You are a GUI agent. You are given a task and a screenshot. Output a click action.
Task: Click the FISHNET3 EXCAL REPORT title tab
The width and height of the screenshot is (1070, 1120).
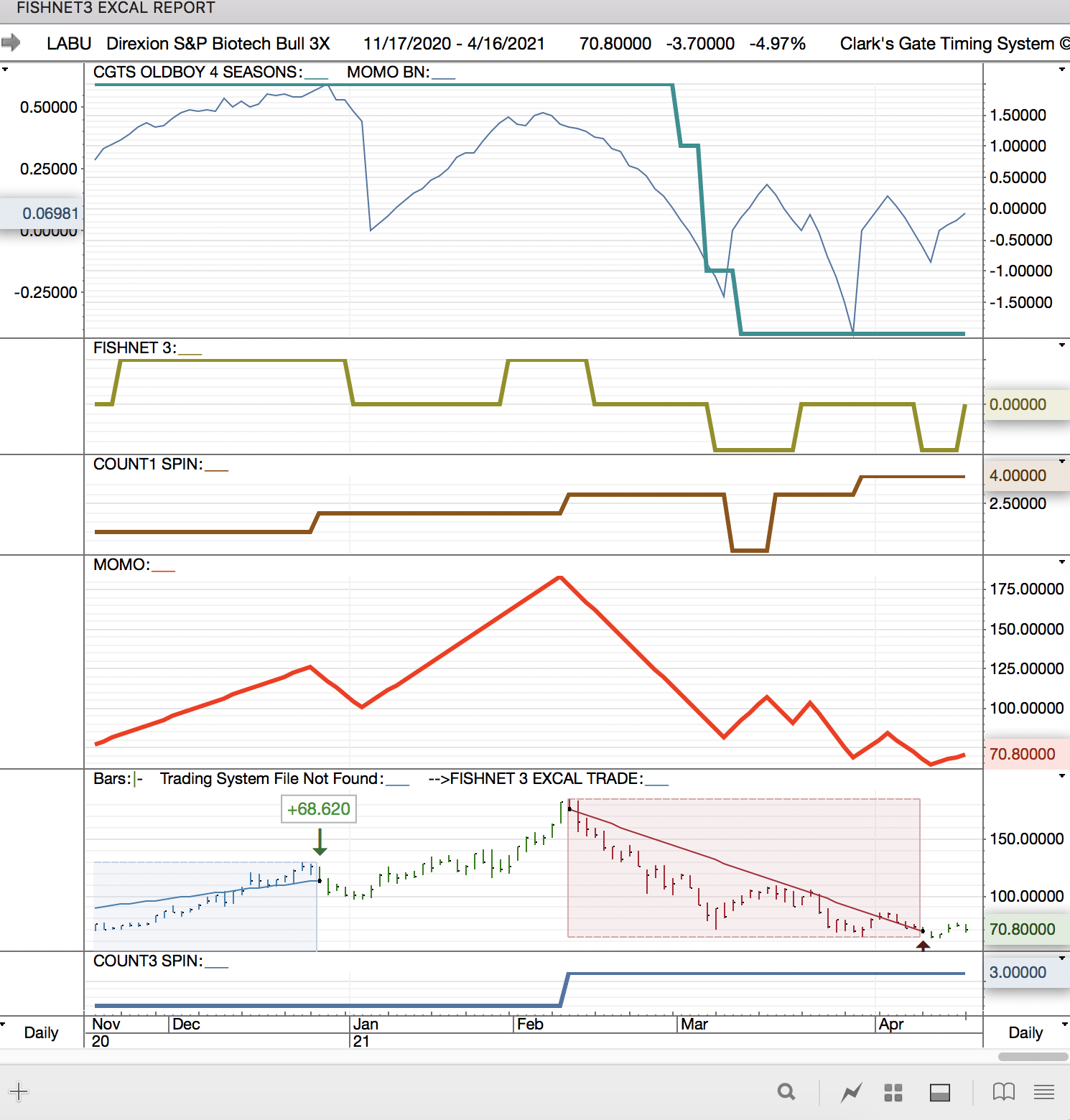[116, 8]
